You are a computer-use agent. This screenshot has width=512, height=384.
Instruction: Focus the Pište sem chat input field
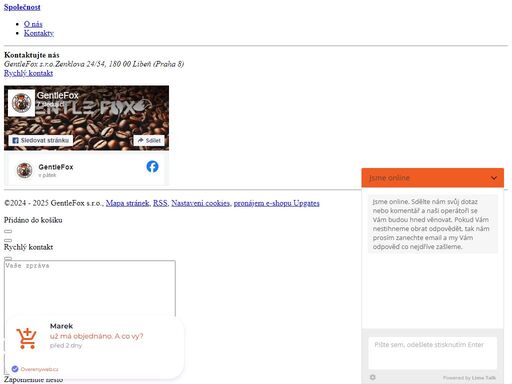click(x=432, y=353)
